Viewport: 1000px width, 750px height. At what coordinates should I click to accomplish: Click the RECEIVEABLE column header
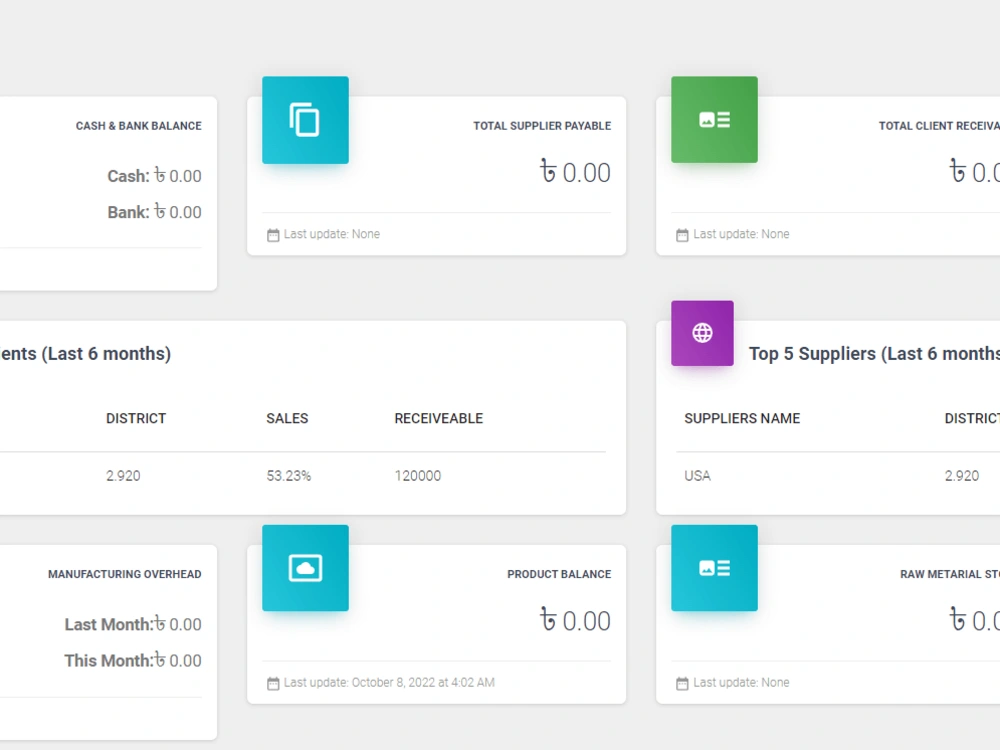(x=439, y=418)
